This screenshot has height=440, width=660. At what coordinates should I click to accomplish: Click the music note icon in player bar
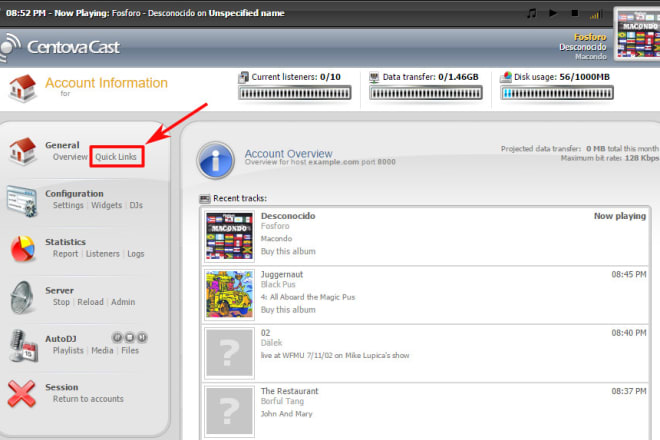pos(532,13)
